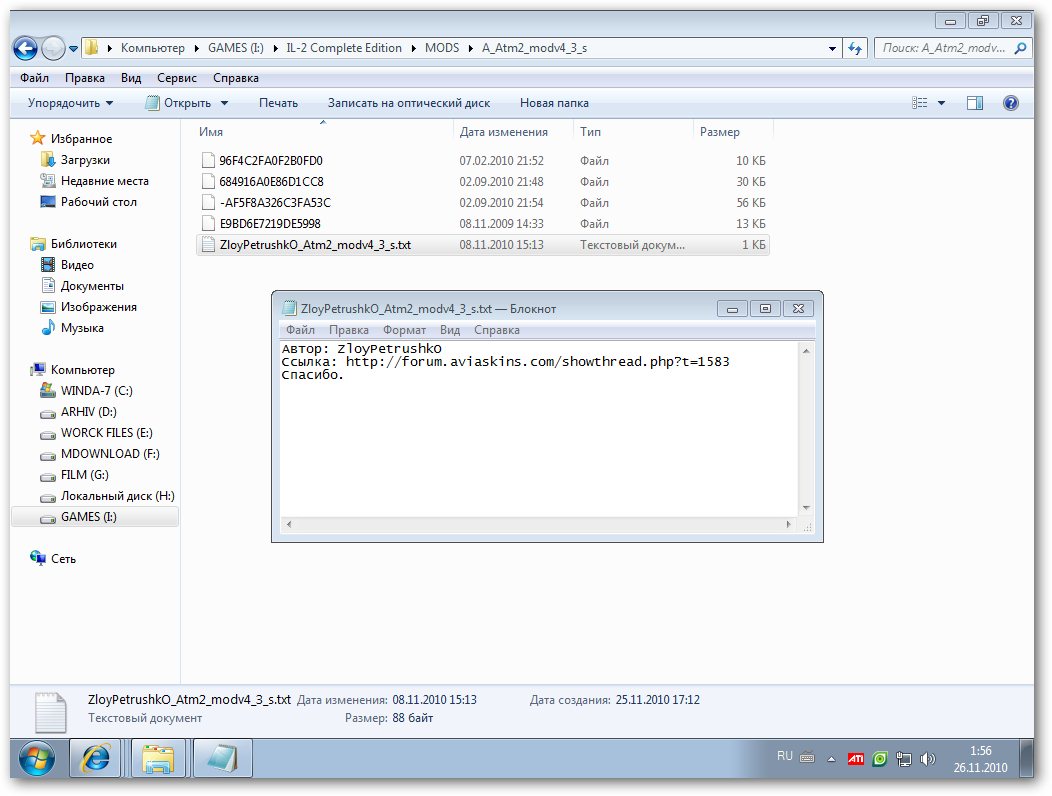Open 'Упорядочить' toolbar dropdown
This screenshot has height=796, width=1052.
tap(70, 103)
